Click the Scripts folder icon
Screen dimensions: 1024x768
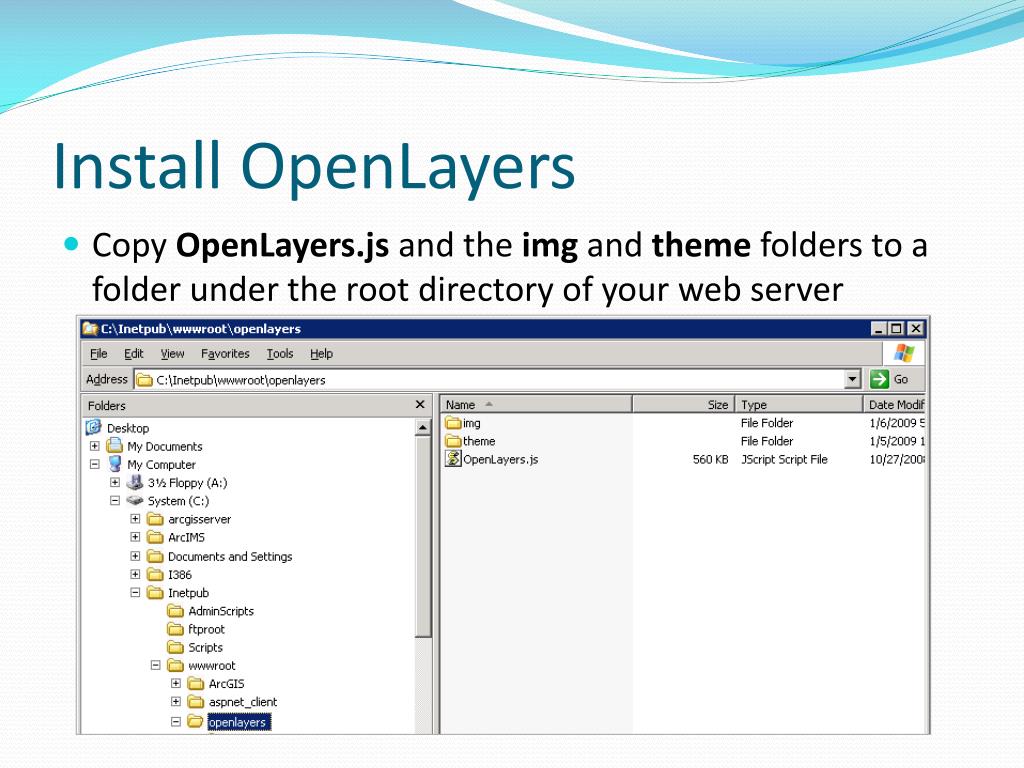coord(176,648)
